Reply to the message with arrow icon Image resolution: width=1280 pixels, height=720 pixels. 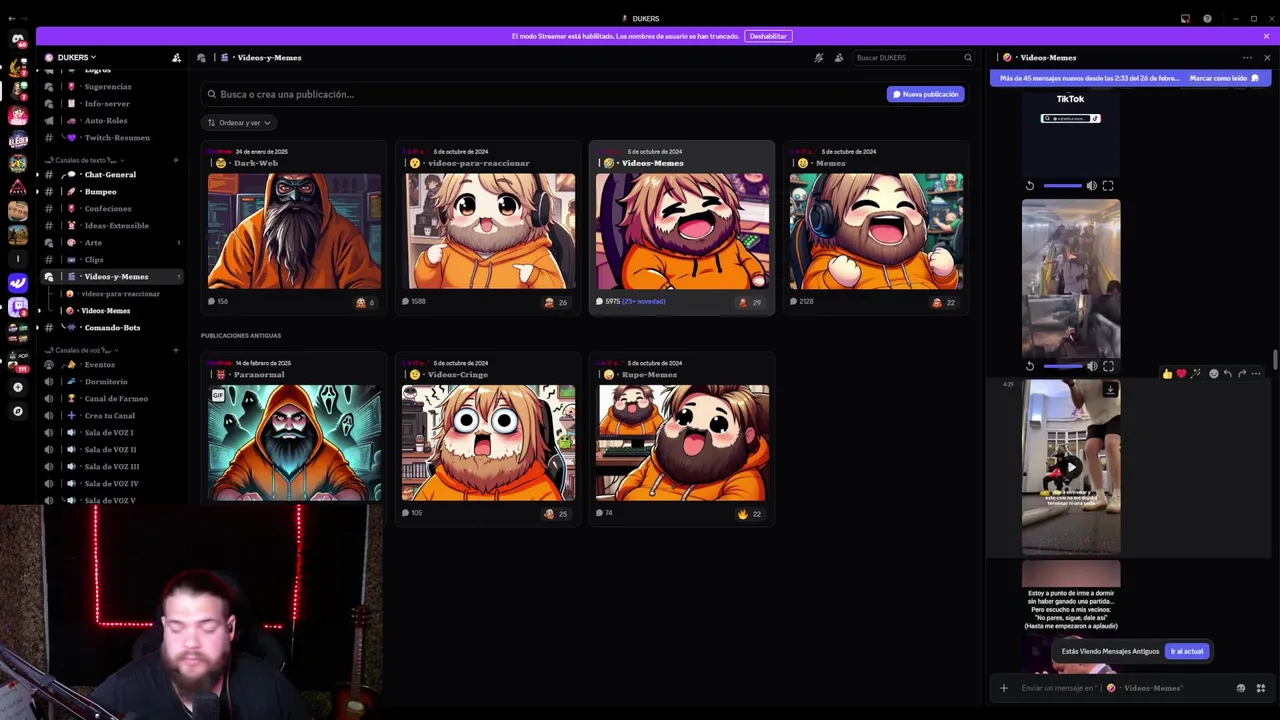[1228, 374]
